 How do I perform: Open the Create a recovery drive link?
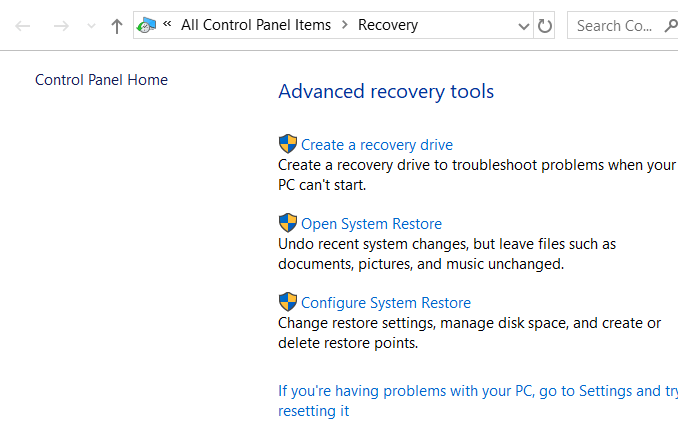377,145
